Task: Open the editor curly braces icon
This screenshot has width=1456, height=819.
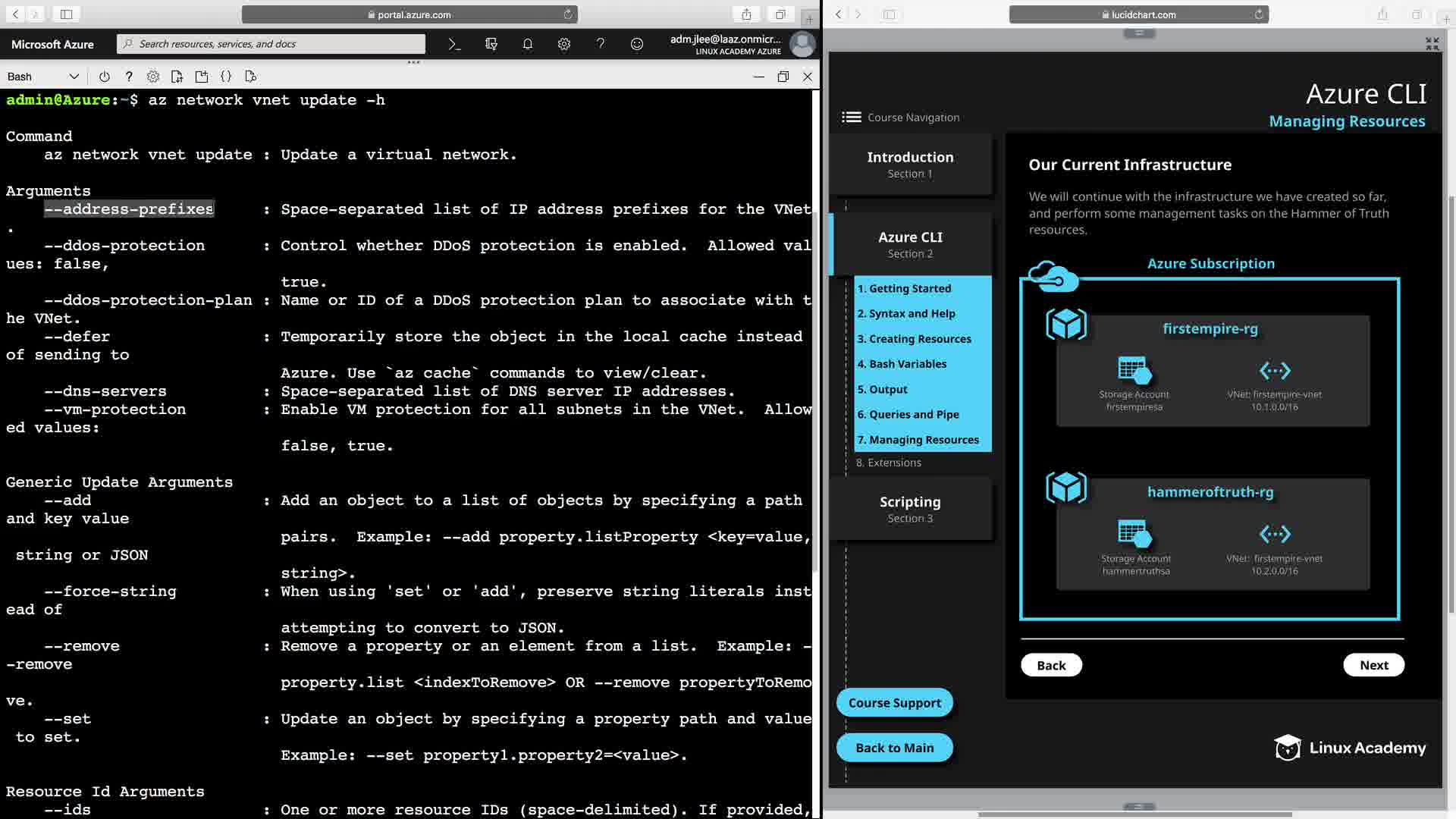Action: tap(226, 77)
